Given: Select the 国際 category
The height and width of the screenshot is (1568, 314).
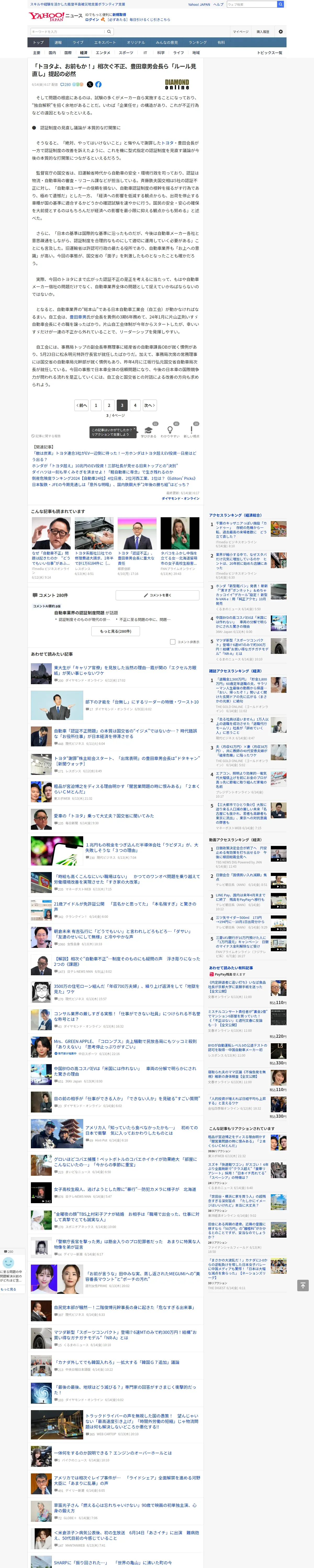Looking at the screenshot, I should [68, 53].
